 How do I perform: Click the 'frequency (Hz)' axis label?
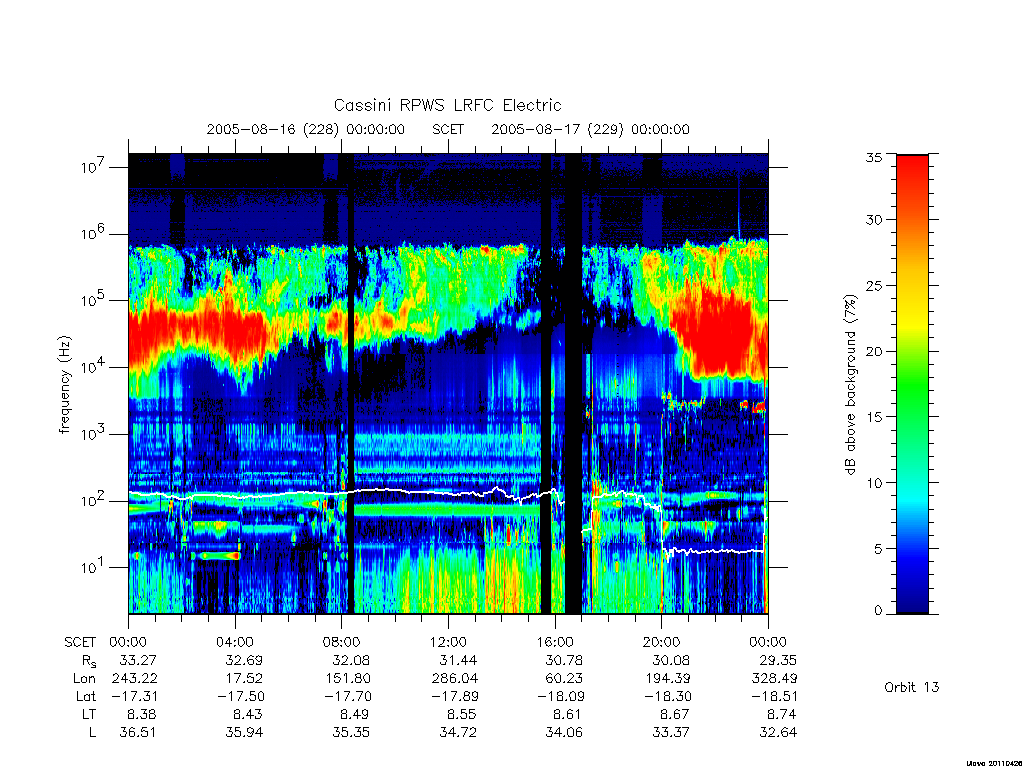[64, 385]
